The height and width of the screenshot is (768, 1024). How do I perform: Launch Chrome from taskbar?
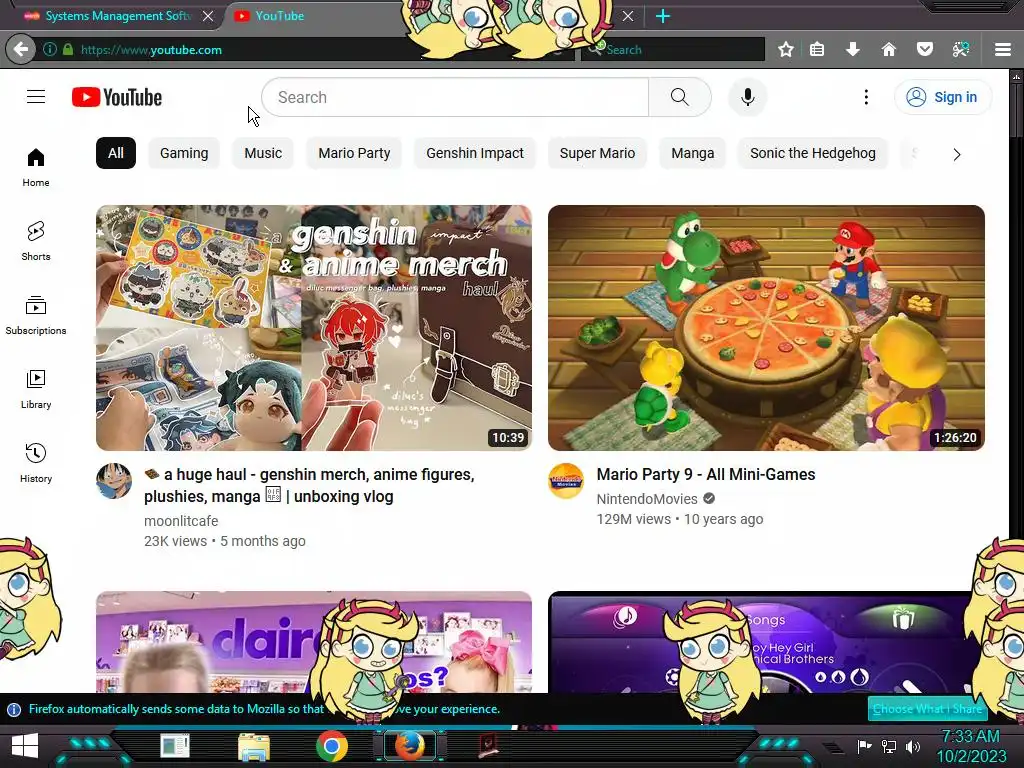(332, 746)
